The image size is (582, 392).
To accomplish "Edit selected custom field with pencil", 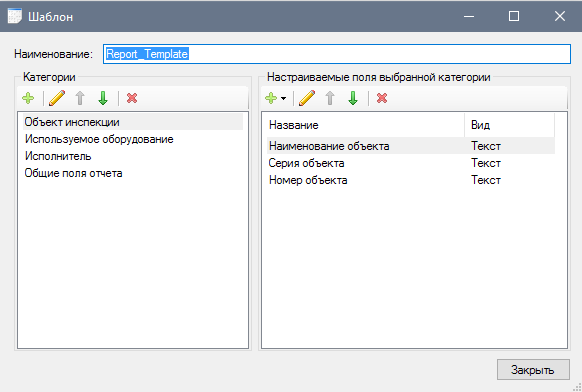I will [x=307, y=98].
